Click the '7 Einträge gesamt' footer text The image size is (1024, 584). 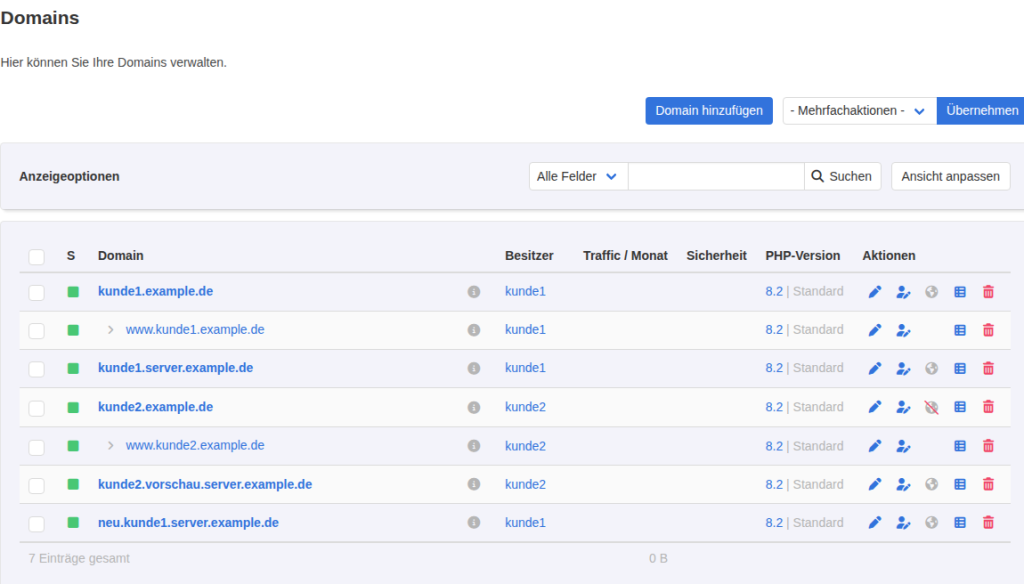point(79,559)
